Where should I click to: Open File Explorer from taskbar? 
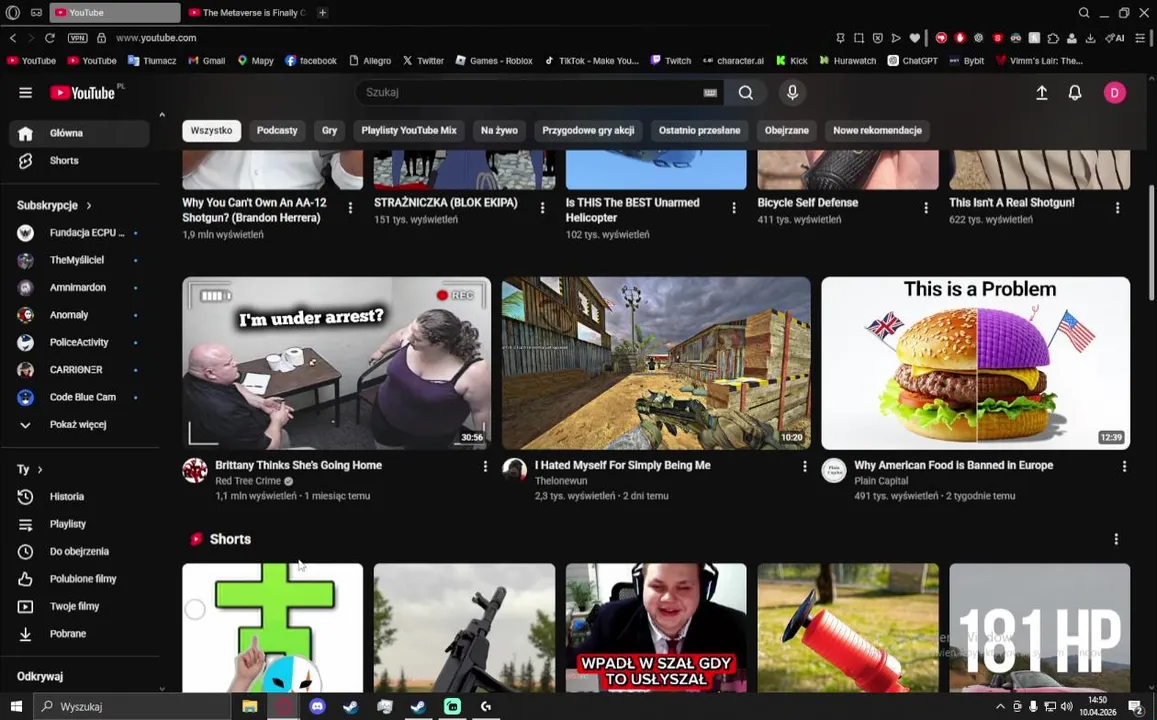249,707
